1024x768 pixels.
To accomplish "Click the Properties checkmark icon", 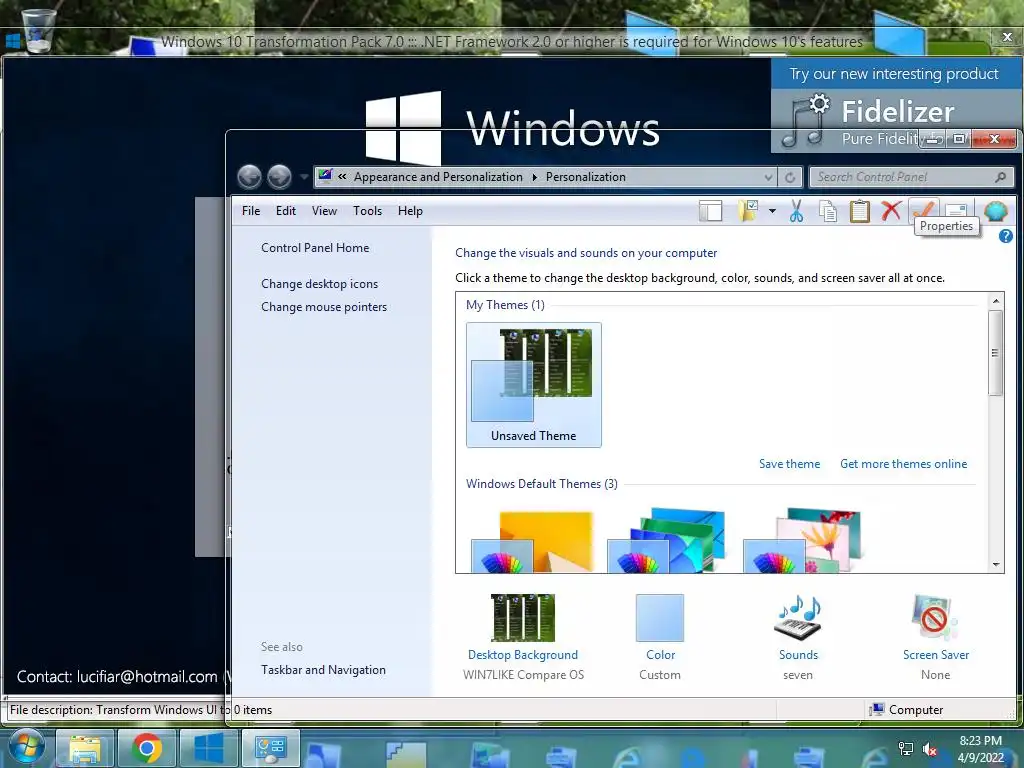I will point(924,208).
